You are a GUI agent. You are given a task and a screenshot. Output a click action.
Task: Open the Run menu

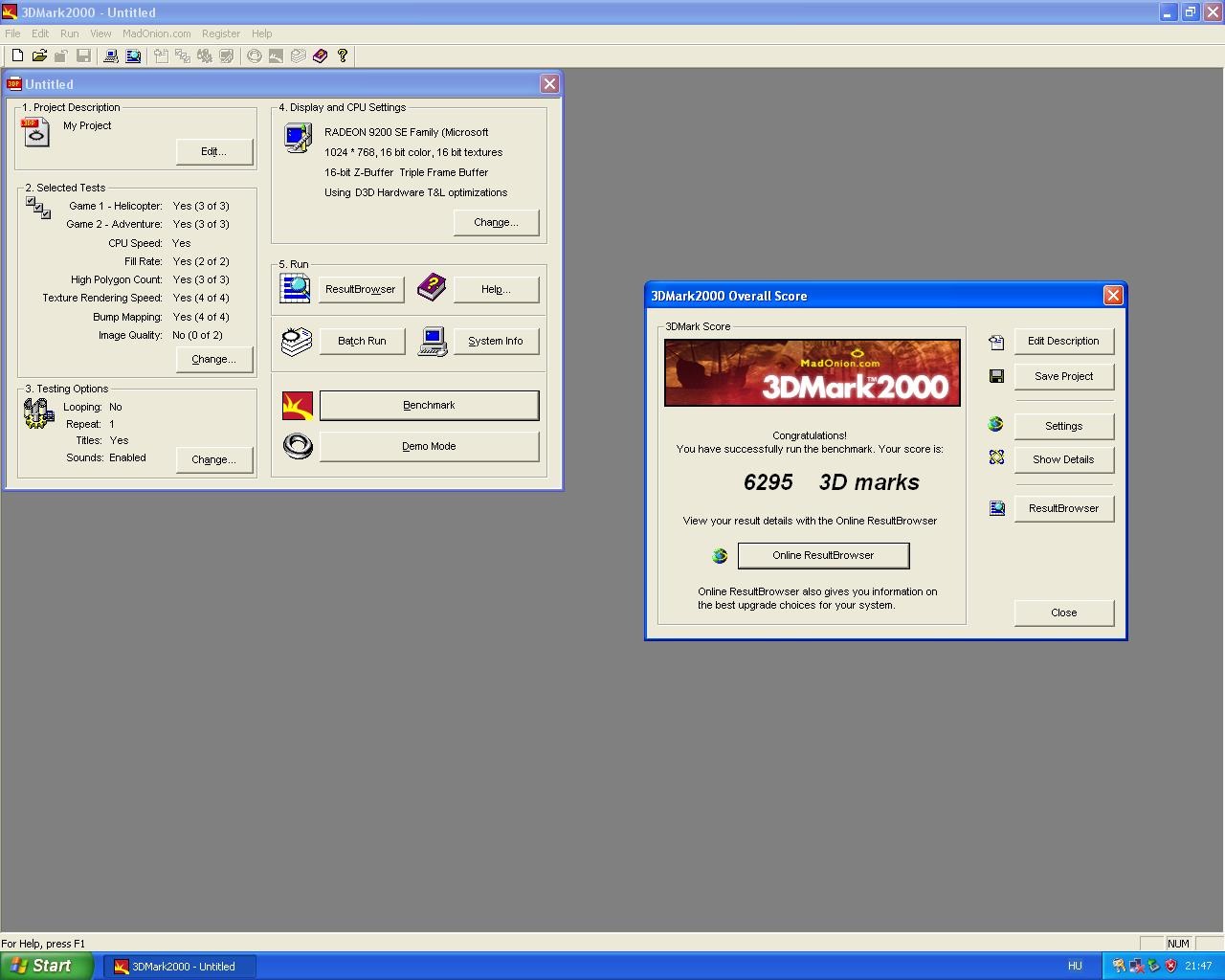70,33
